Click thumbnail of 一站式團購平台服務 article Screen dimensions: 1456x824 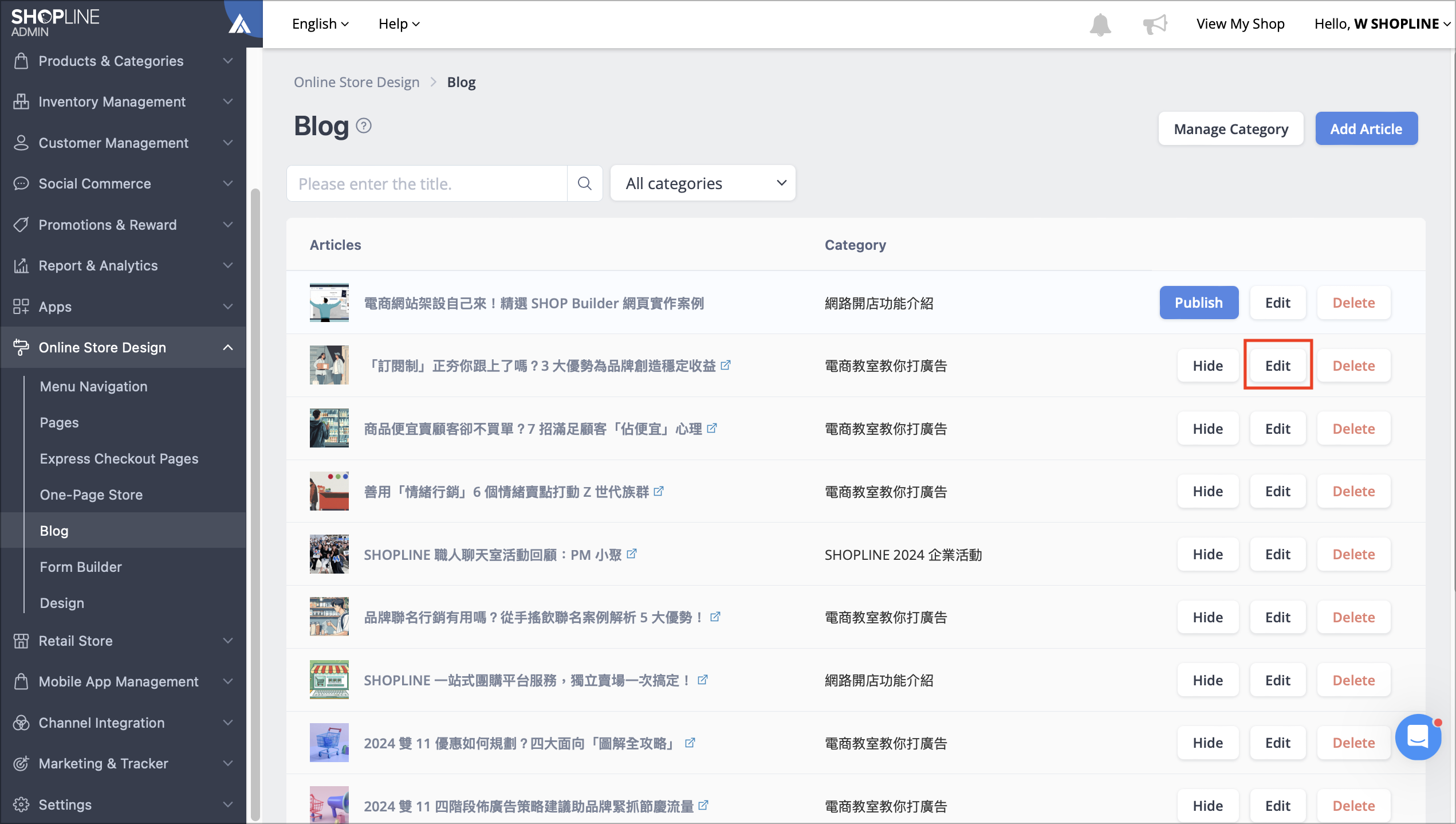click(329, 680)
